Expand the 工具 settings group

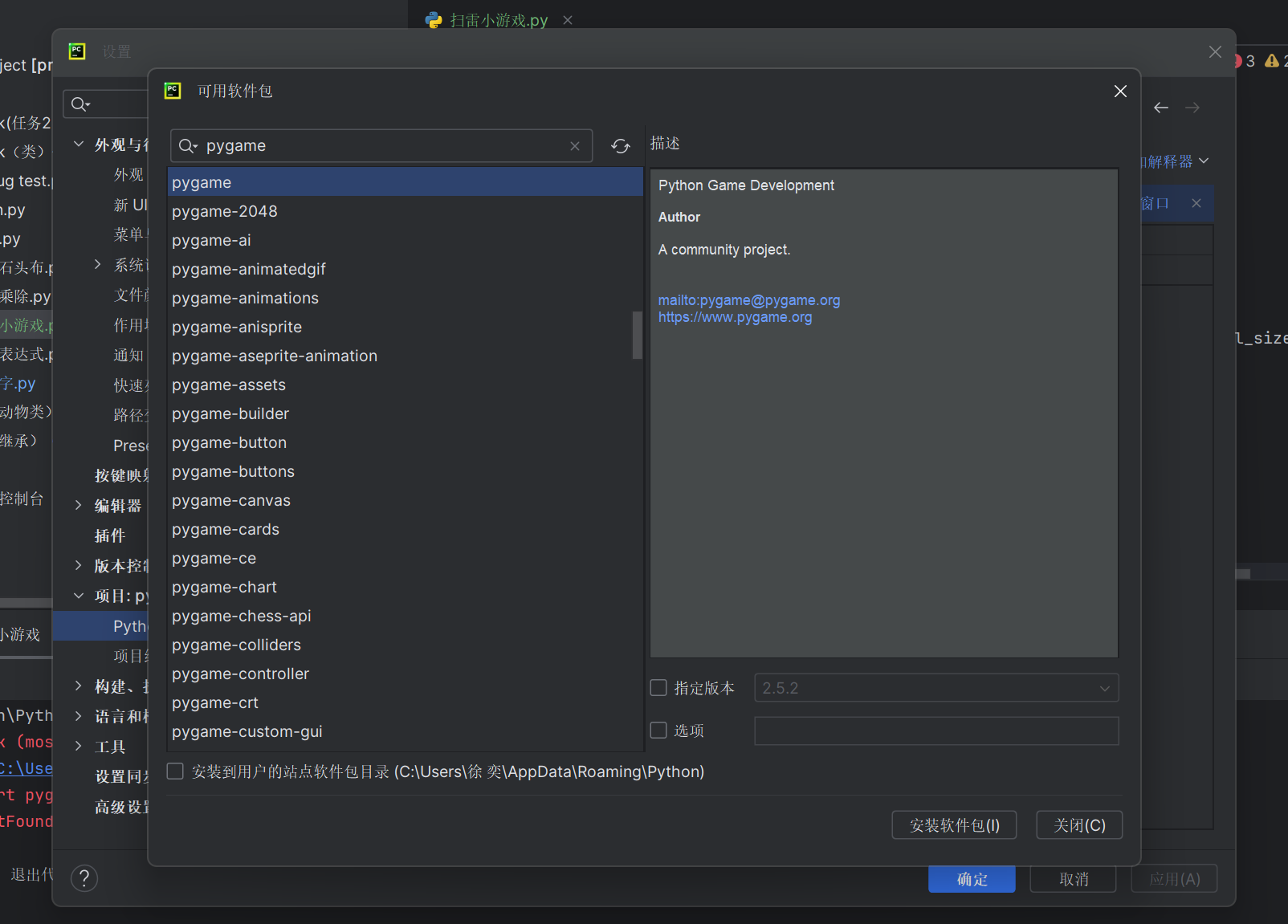coord(79,746)
